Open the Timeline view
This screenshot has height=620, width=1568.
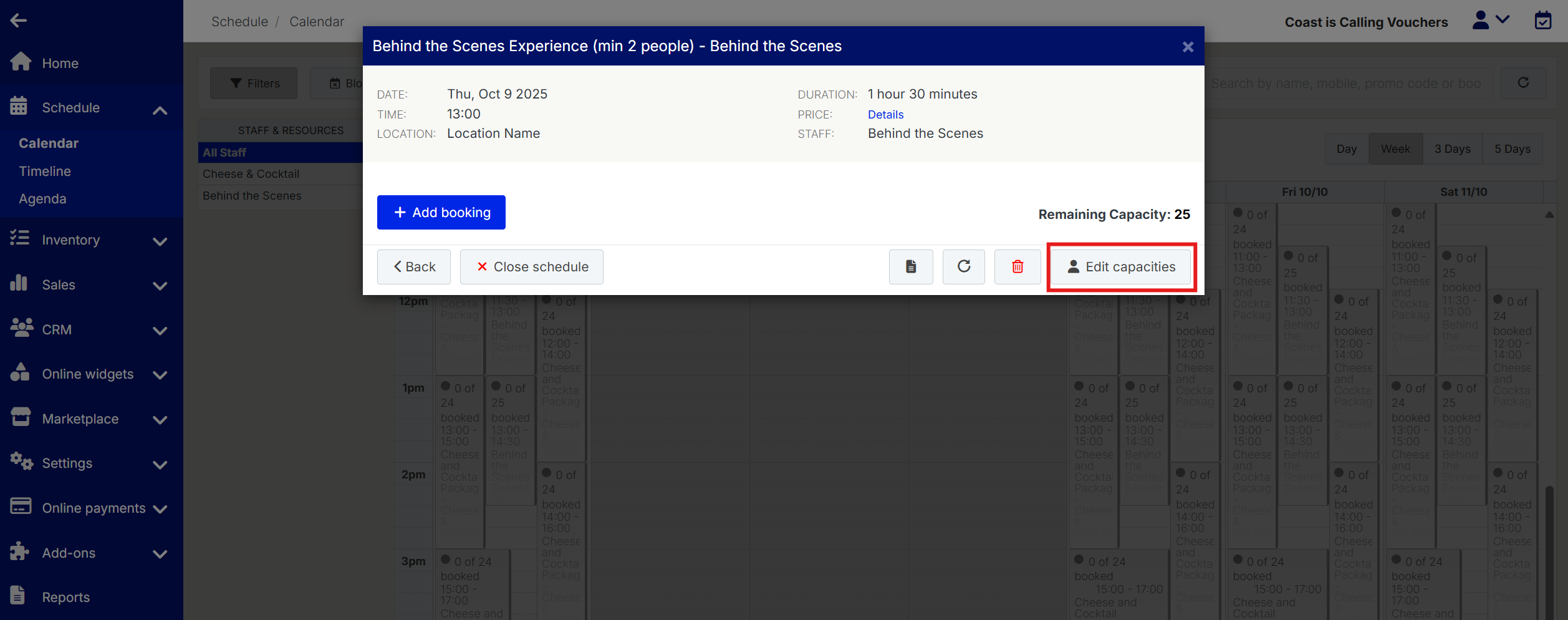click(45, 171)
